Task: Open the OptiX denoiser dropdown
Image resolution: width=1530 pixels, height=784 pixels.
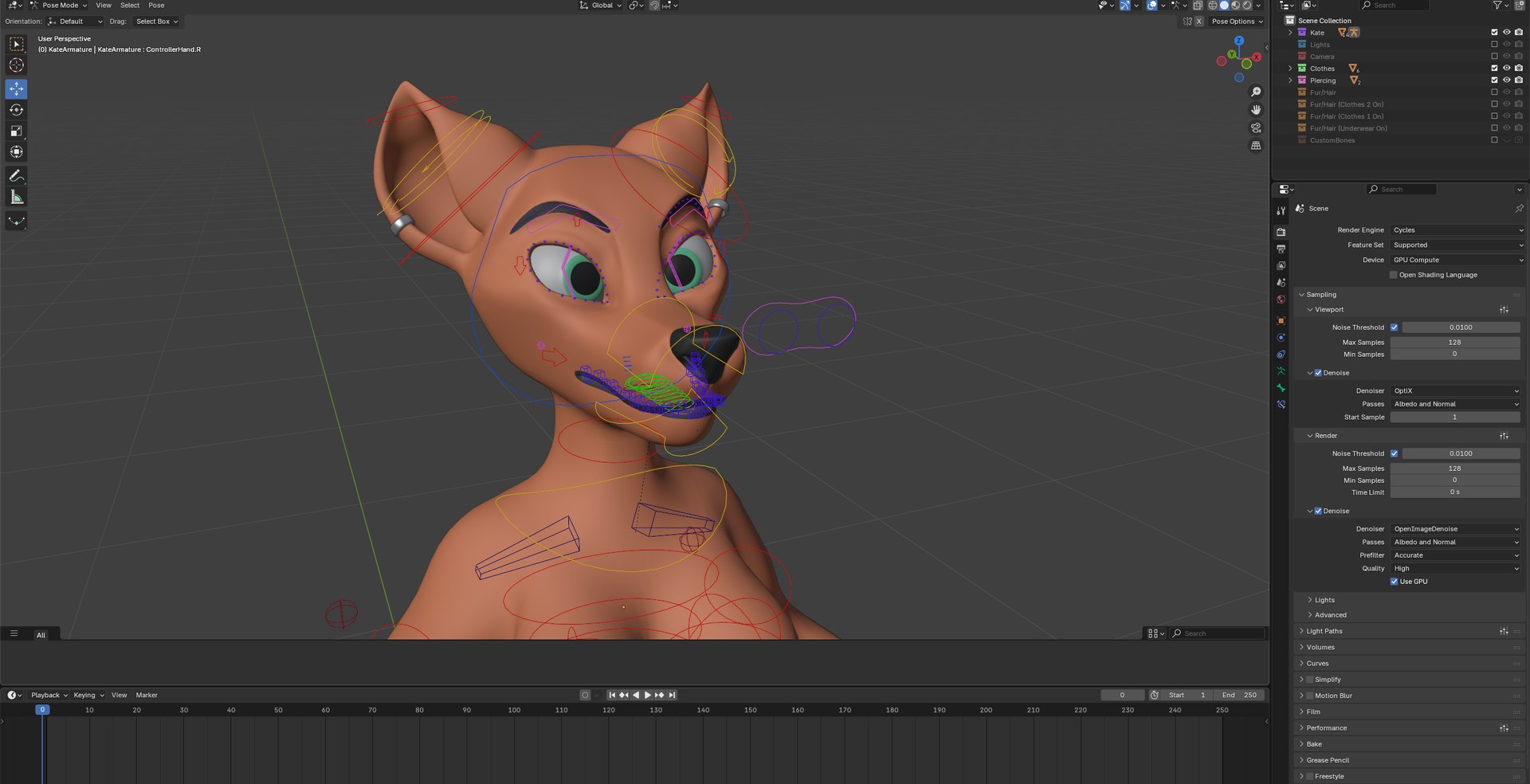Action: click(x=1455, y=391)
